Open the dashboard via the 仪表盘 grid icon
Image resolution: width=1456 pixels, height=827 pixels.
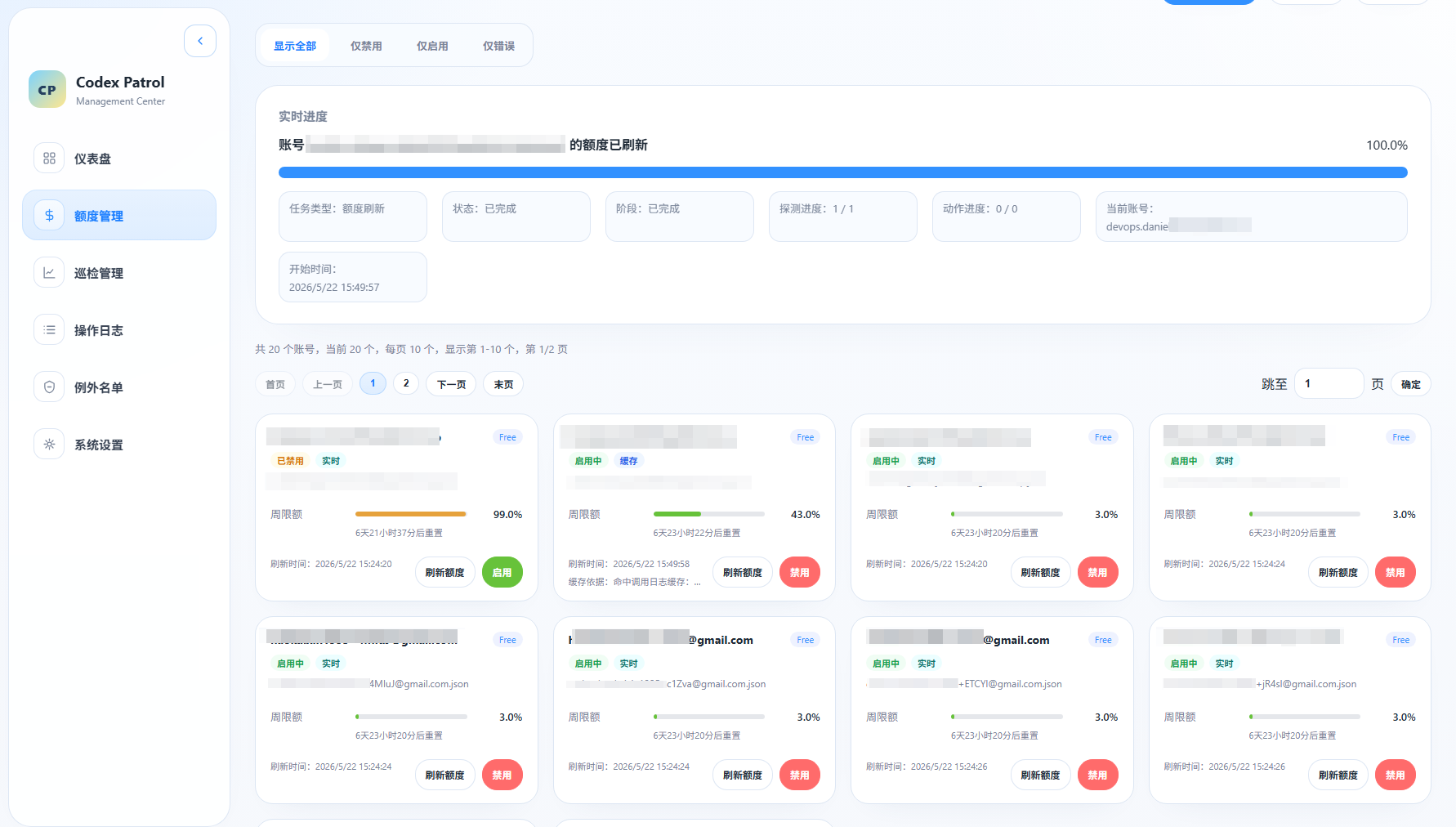(49, 159)
